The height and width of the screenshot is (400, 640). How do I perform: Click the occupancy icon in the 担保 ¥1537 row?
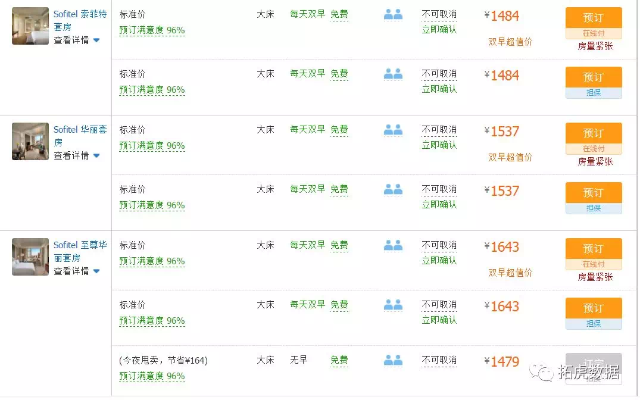click(x=393, y=189)
